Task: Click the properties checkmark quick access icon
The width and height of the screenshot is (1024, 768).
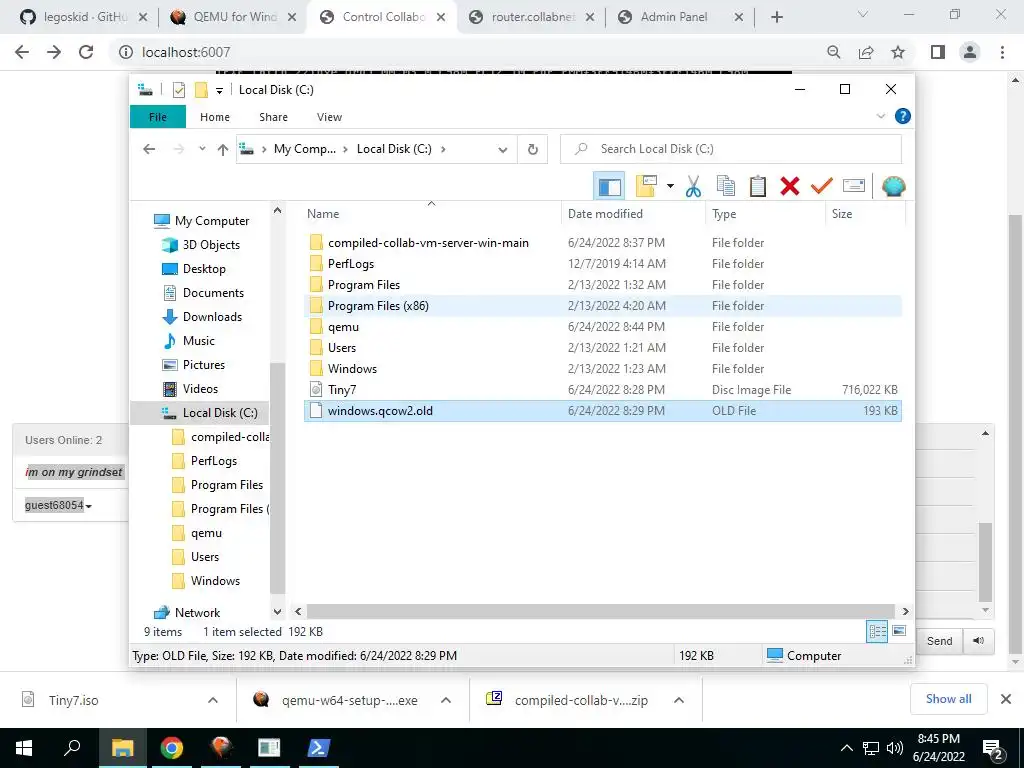Action: point(179,90)
